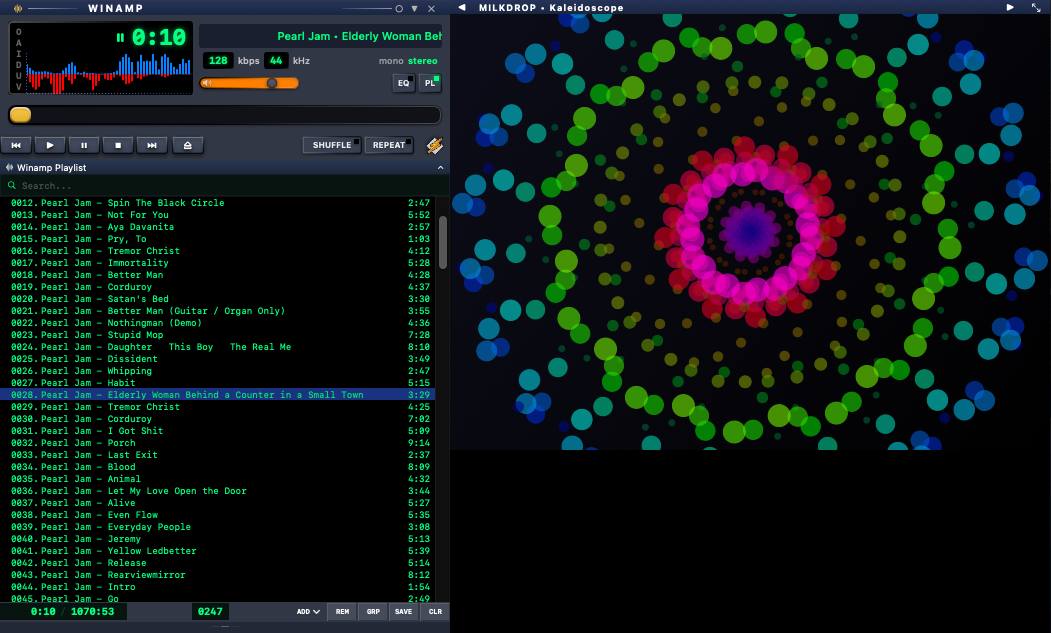This screenshot has height=633, width=1051.
Task: Stop playback with the stop button
Action: click(x=118, y=145)
